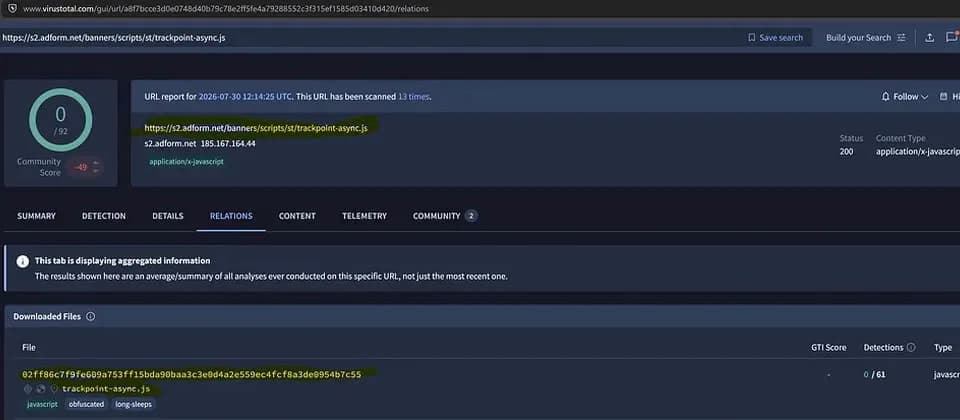
Task: Open file hash 02ff86c7f9fe609a... link
Action: pyautogui.click(x=192, y=374)
